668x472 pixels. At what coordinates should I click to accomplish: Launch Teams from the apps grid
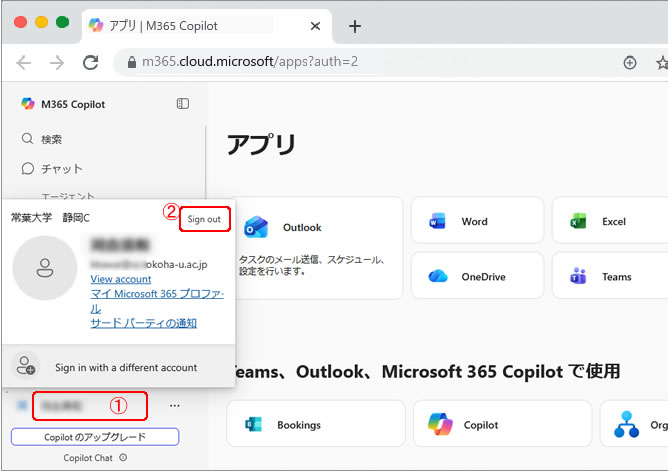pyautogui.click(x=612, y=276)
